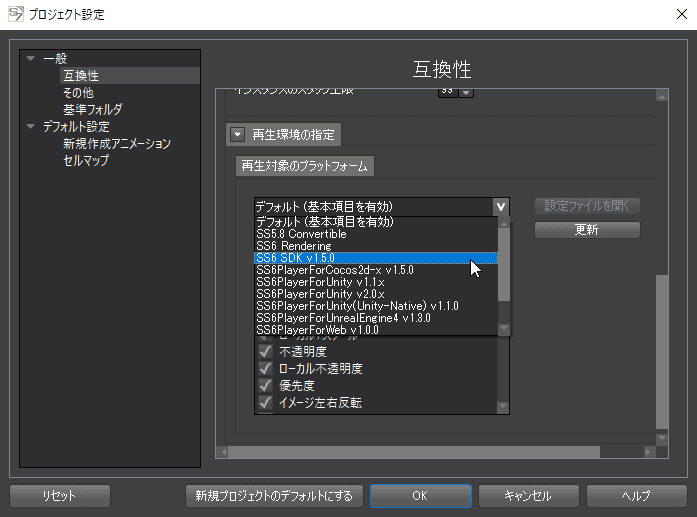Viewport: 697px width, 517px height.
Task: Click the horizontal scrollbar thumb
Action: pos(414,452)
